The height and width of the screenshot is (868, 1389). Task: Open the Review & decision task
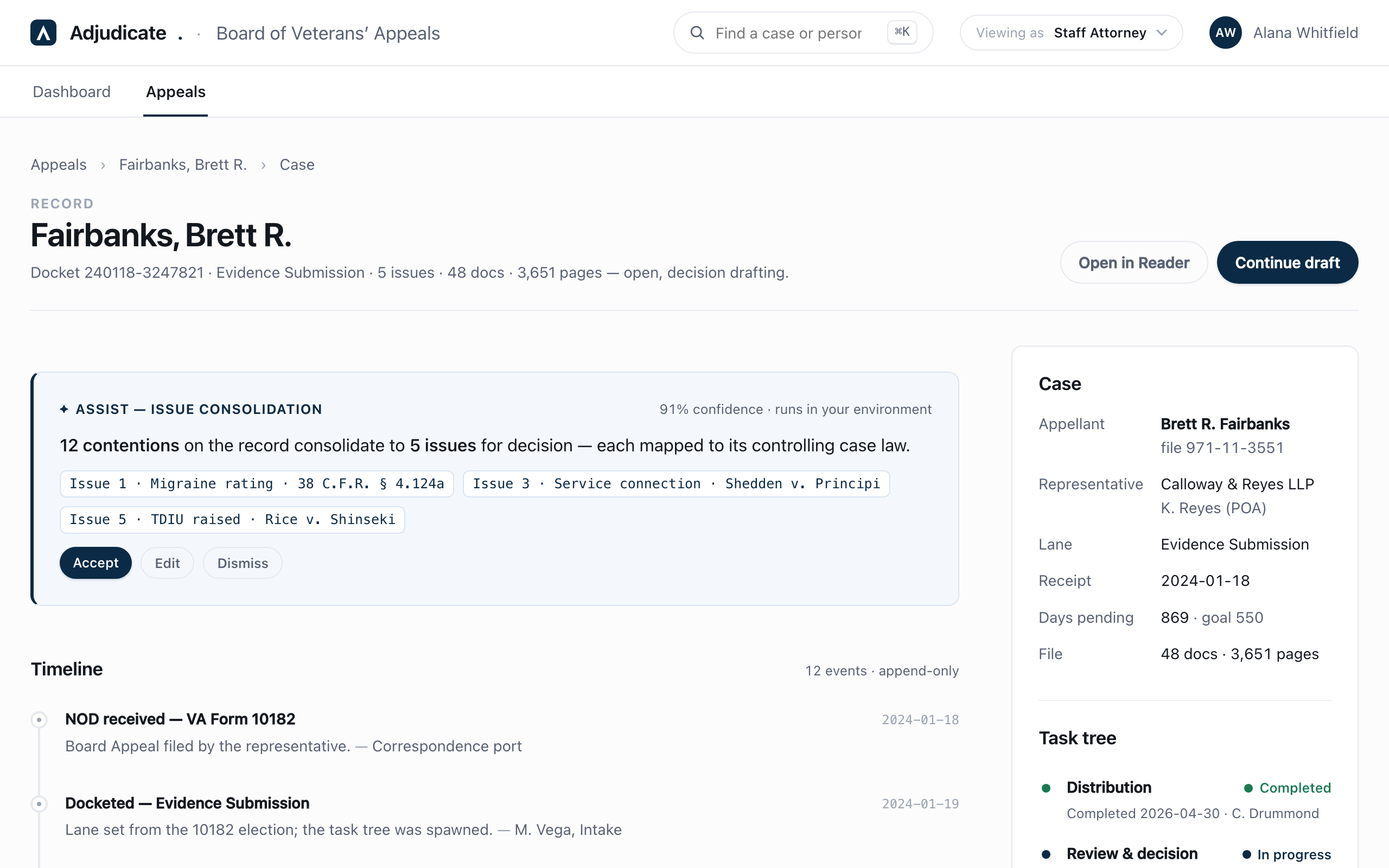[x=1132, y=854]
